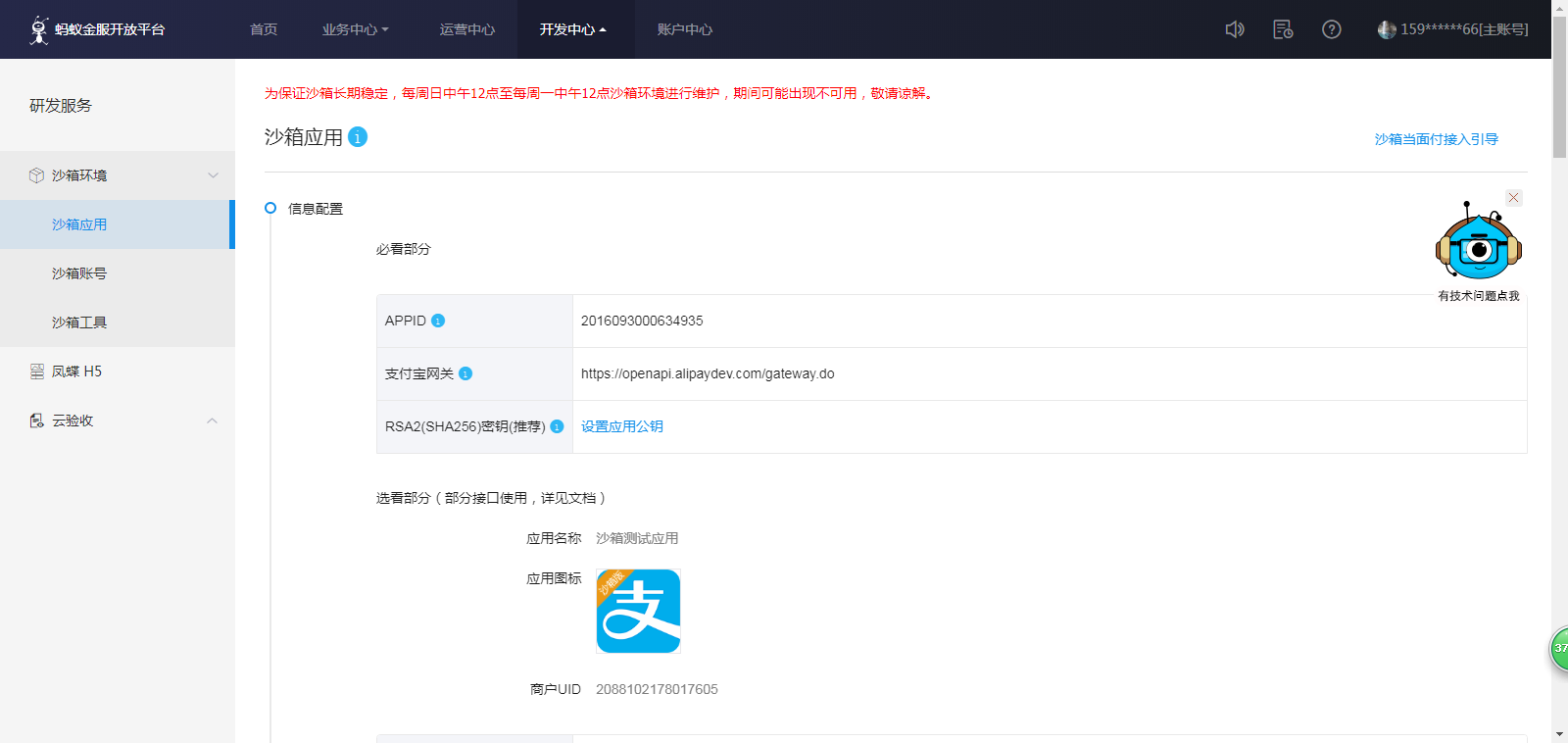1568x743 pixels.
Task: Click the 选看部分 section label
Action: coord(492,498)
